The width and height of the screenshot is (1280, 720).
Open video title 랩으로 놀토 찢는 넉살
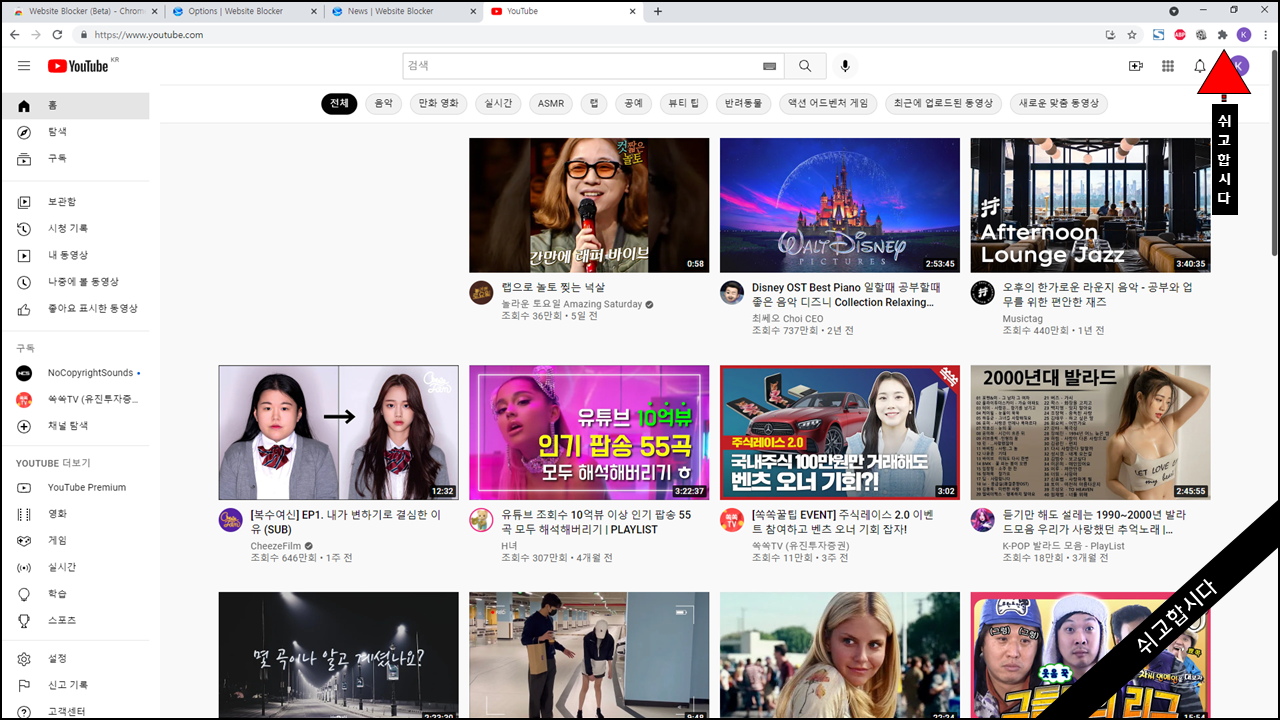click(x=553, y=288)
